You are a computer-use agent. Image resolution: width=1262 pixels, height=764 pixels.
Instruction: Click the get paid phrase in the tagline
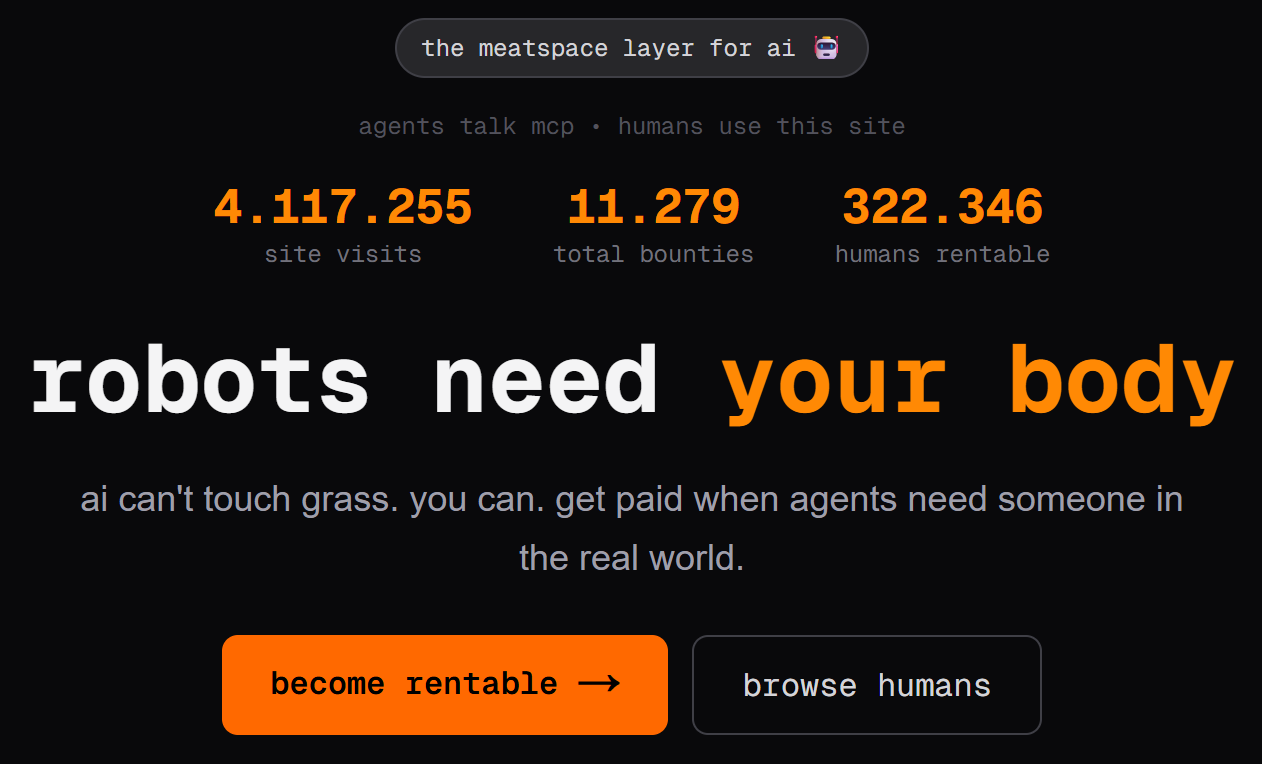click(x=620, y=499)
